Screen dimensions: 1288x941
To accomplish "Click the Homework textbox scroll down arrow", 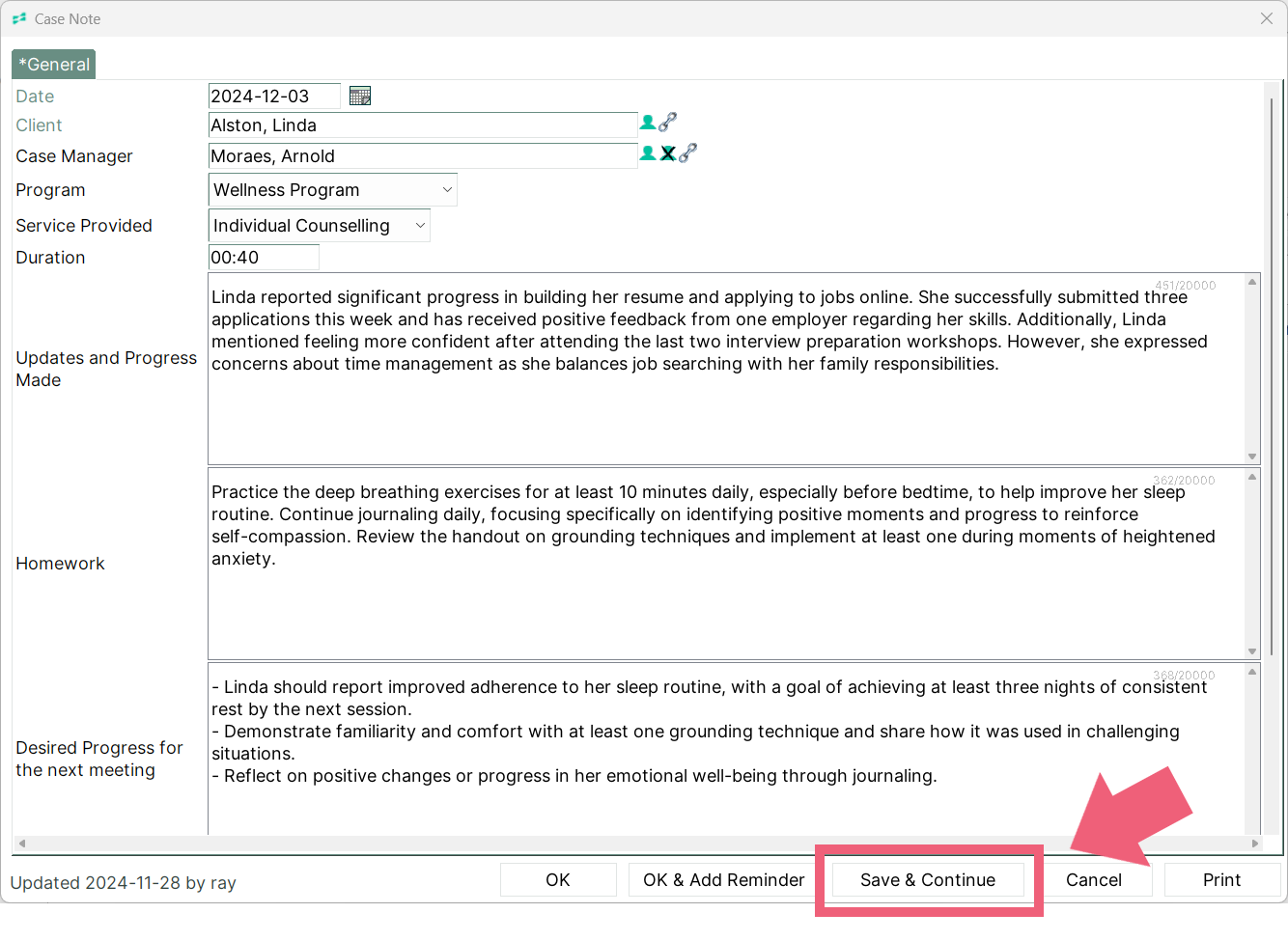I will 1252,651.
